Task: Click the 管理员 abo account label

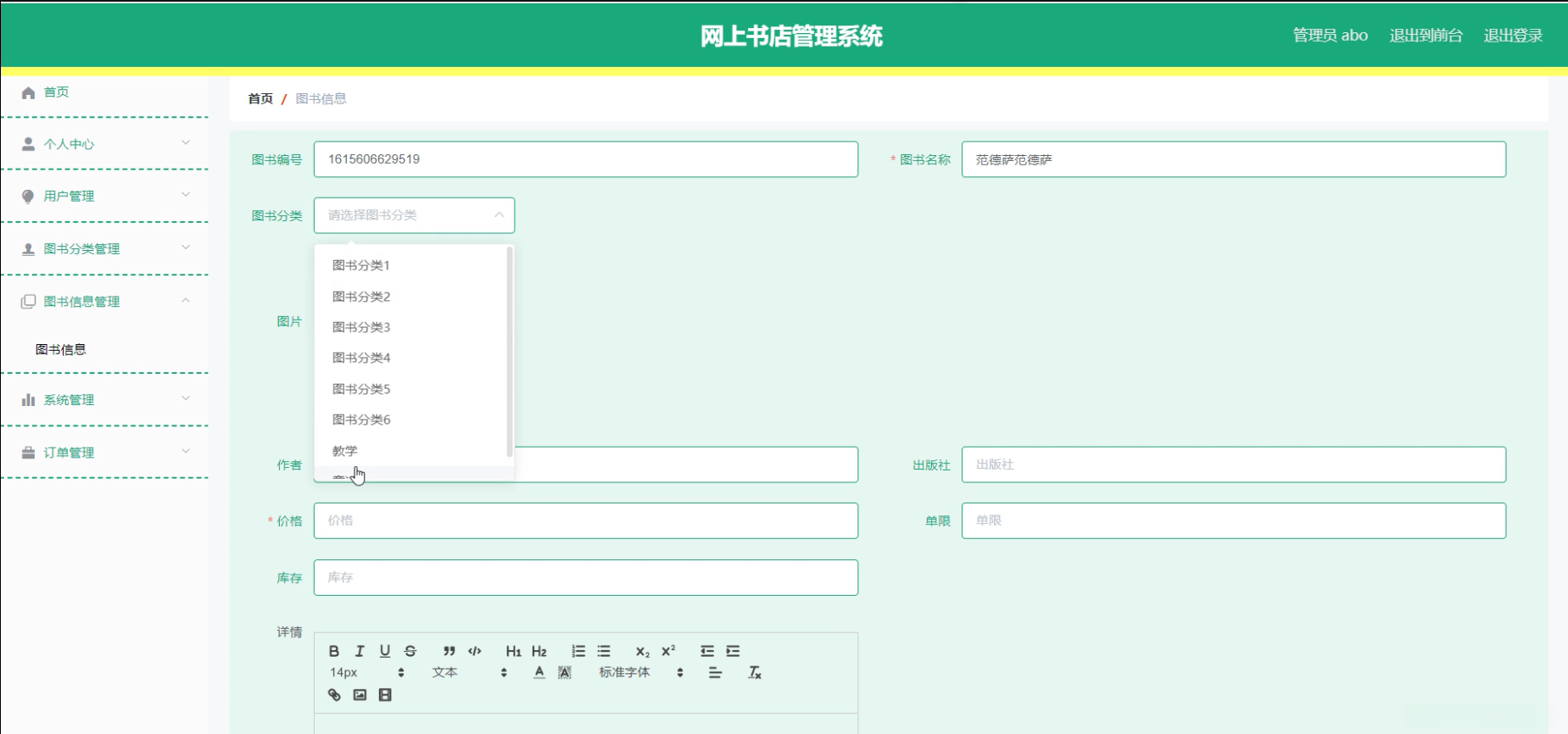Action: pyautogui.click(x=1330, y=36)
